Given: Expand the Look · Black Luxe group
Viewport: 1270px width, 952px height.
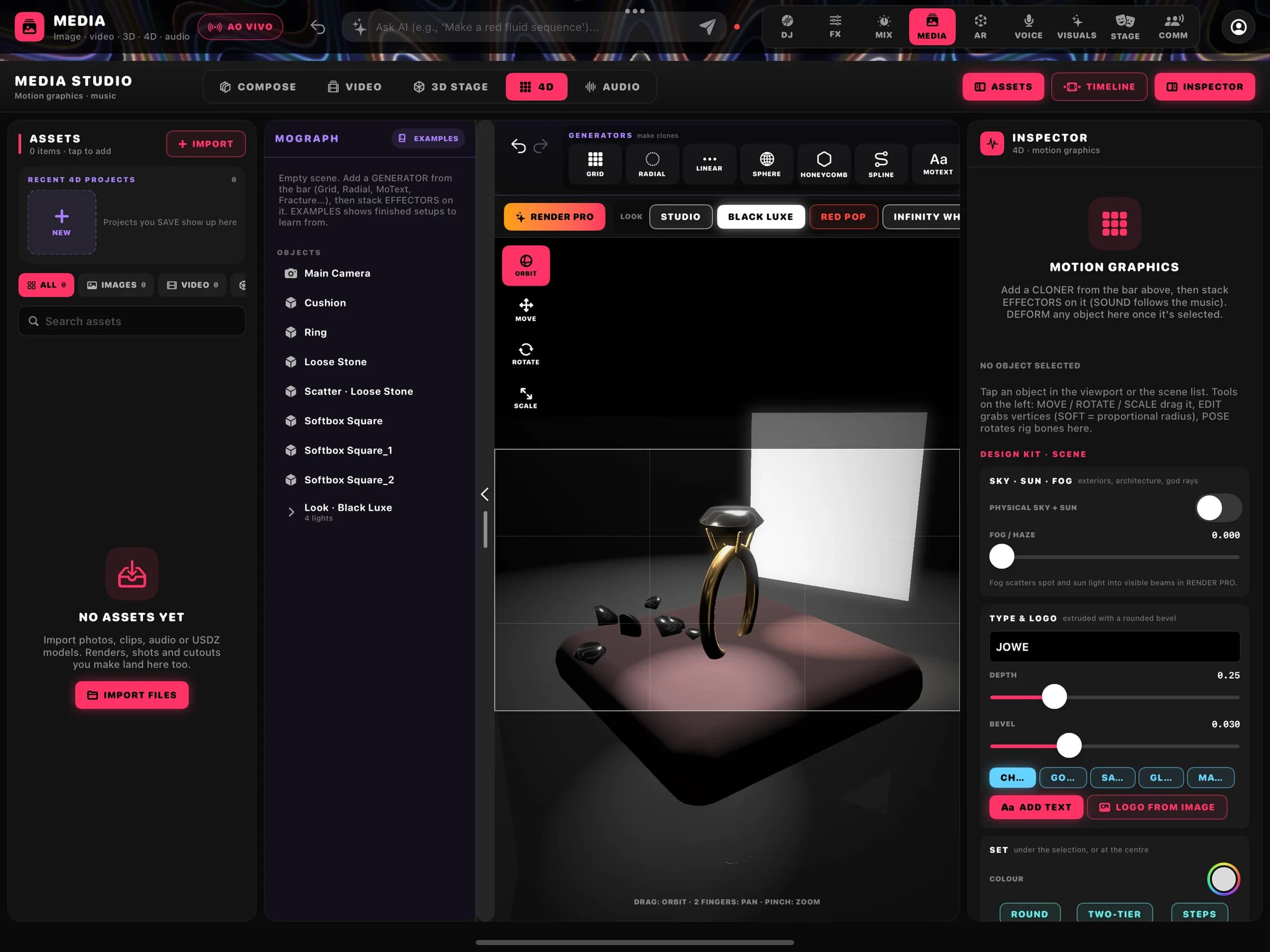Looking at the screenshot, I should tap(291, 512).
